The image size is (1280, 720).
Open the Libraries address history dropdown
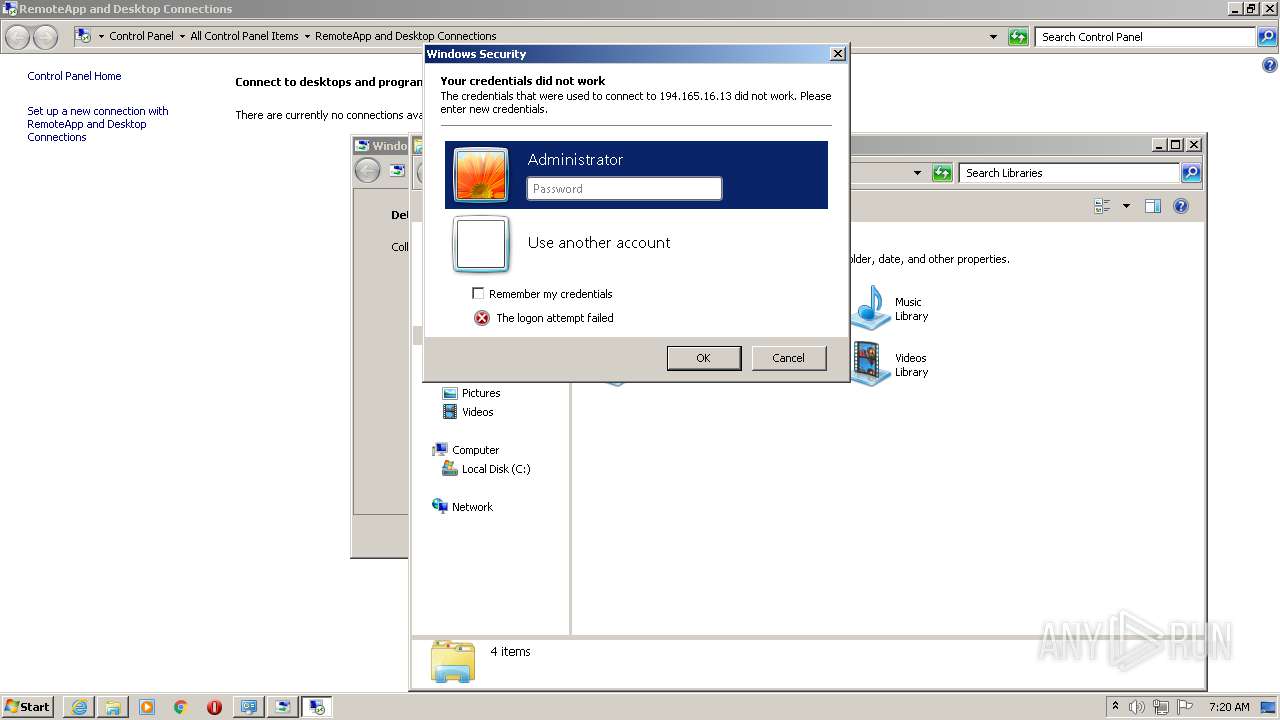pyautogui.click(x=917, y=173)
